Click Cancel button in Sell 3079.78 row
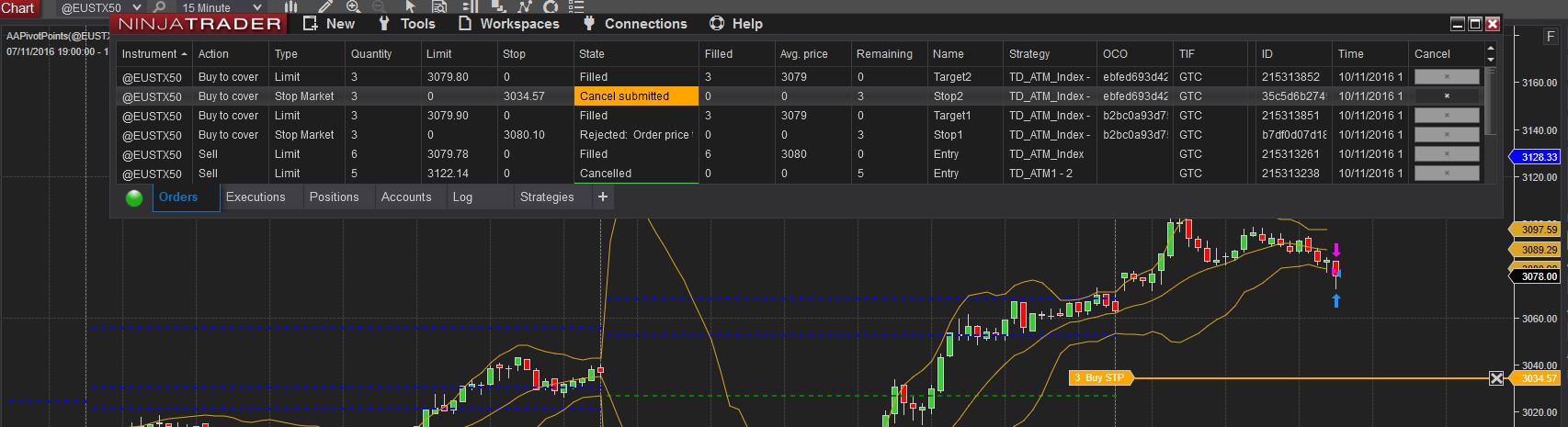This screenshot has width=1568, height=427. point(1447,153)
